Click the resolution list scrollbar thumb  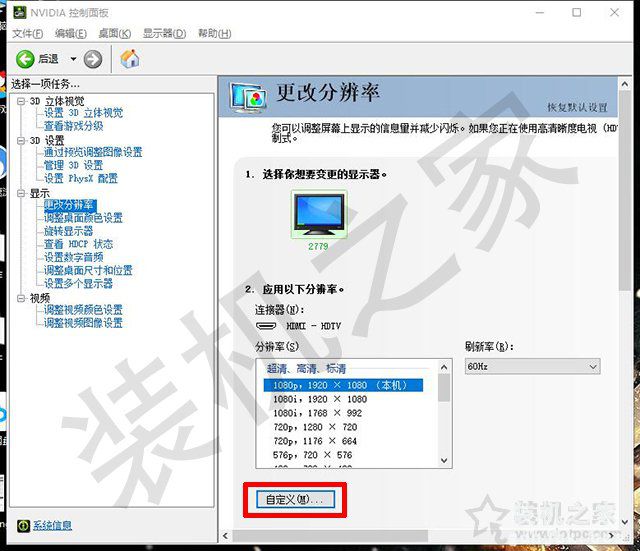coord(444,388)
